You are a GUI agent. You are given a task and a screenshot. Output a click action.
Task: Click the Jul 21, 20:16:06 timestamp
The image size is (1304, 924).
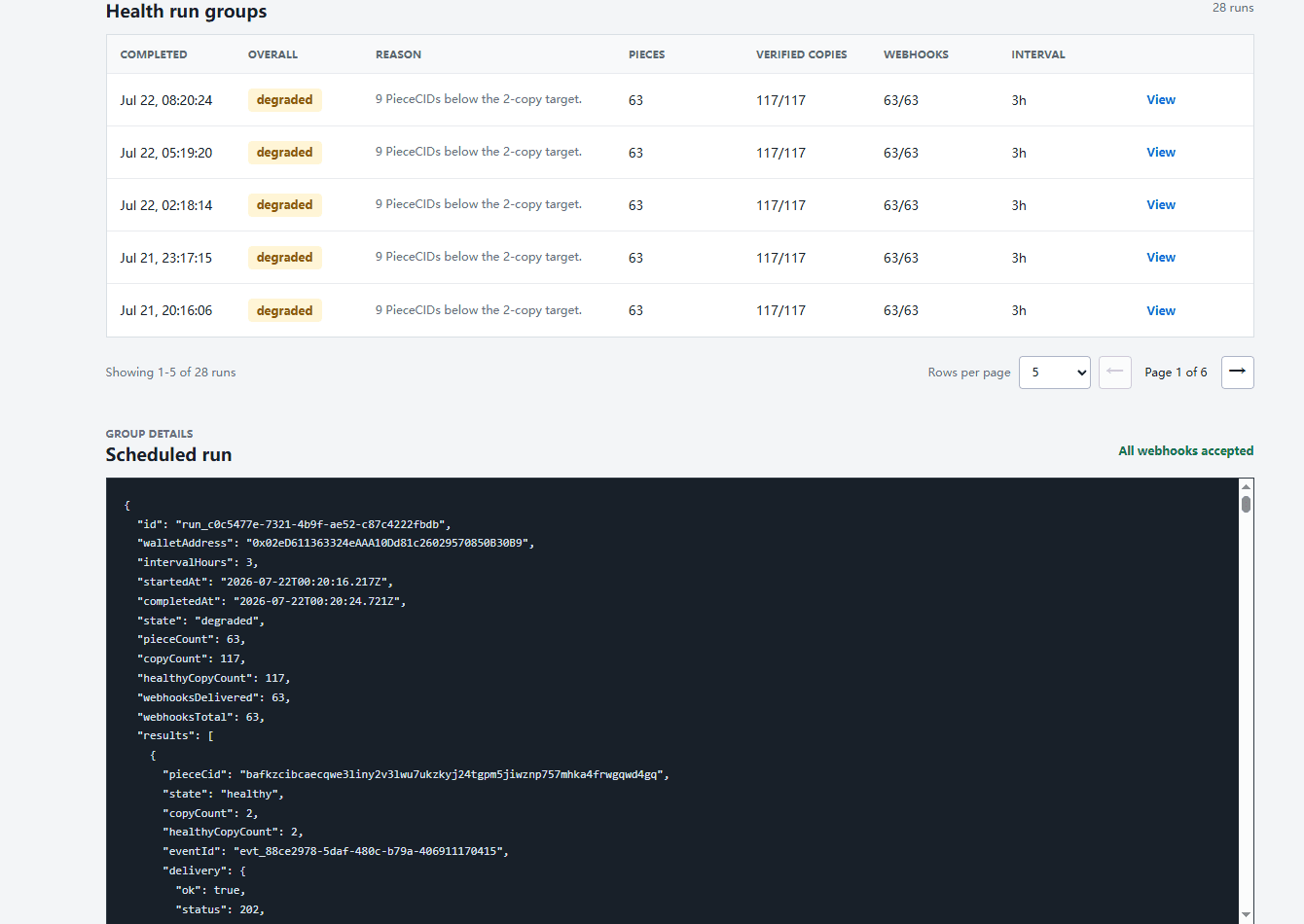point(165,311)
